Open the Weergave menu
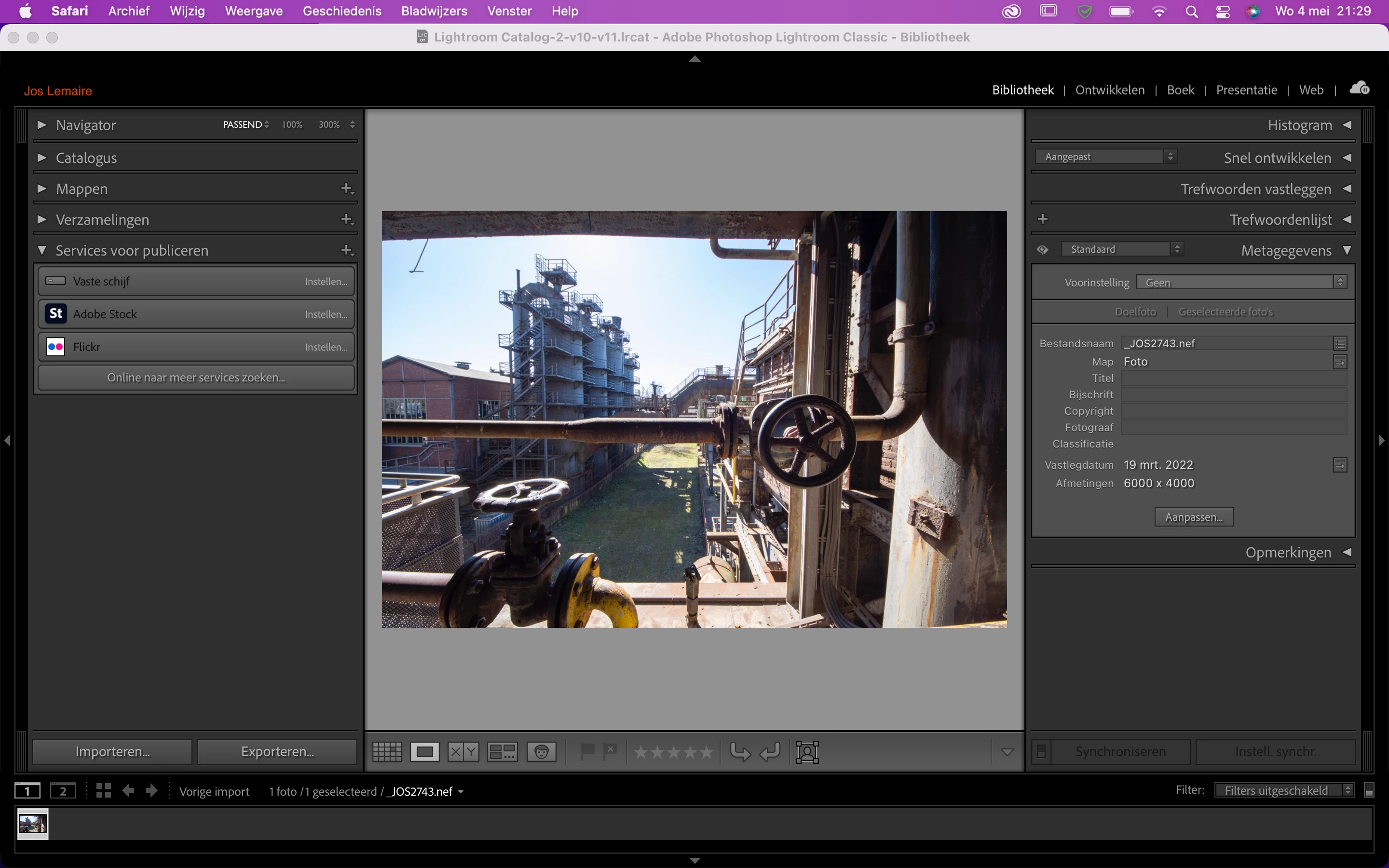This screenshot has height=868, width=1389. pos(254,11)
